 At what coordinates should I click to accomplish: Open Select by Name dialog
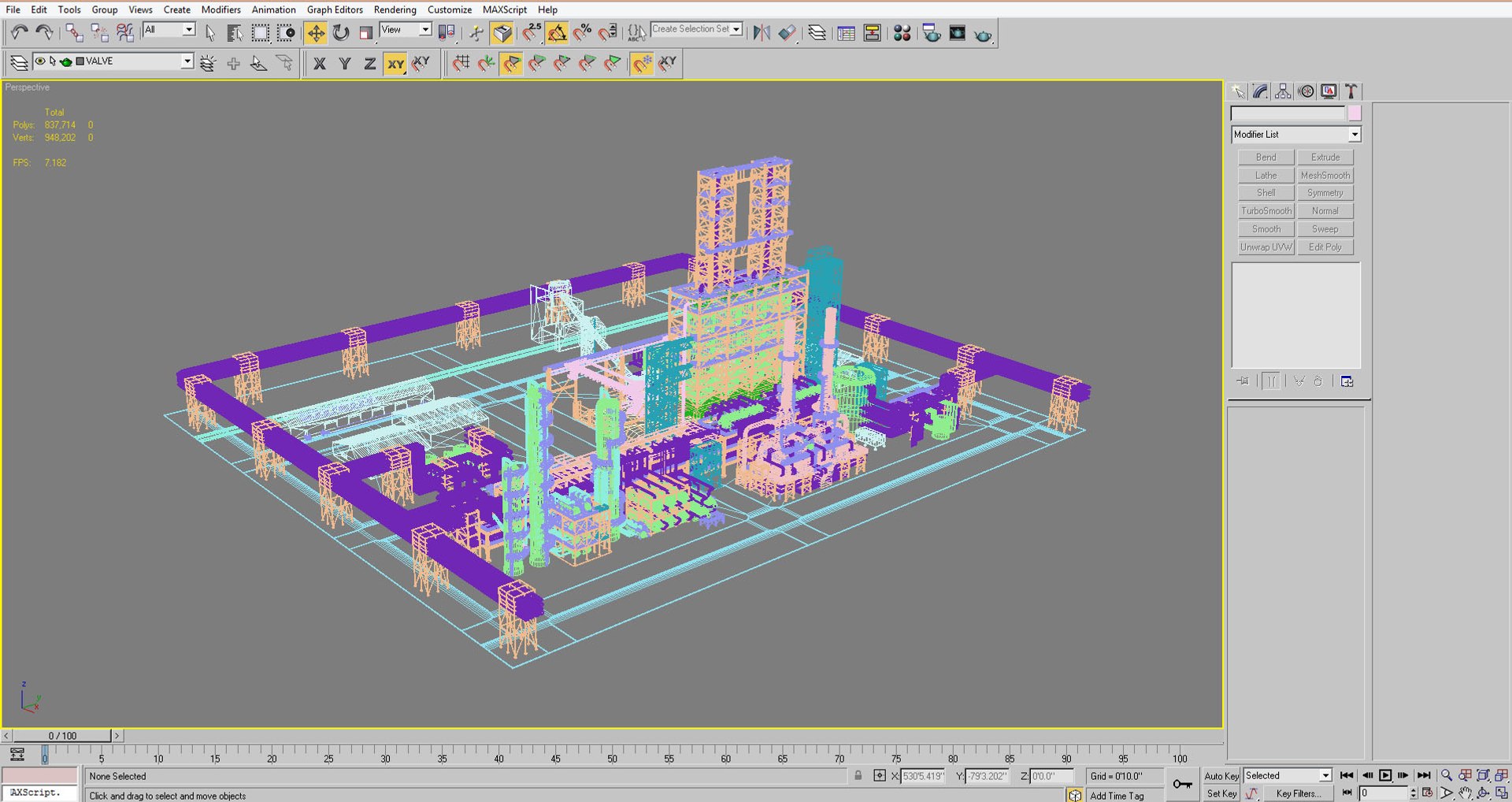pyautogui.click(x=235, y=32)
